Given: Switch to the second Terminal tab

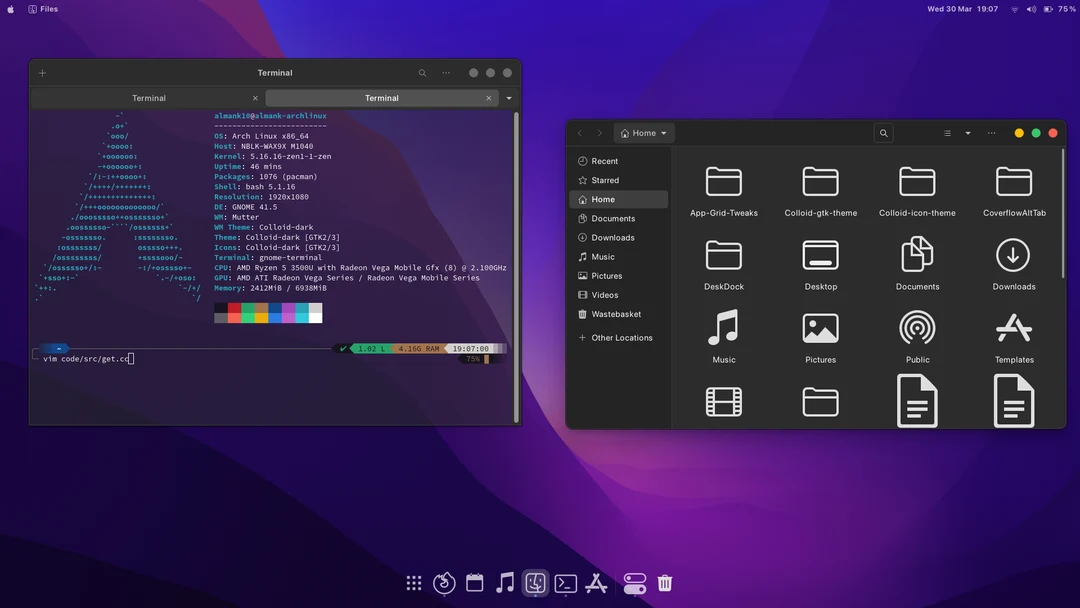Looking at the screenshot, I should pyautogui.click(x=381, y=97).
